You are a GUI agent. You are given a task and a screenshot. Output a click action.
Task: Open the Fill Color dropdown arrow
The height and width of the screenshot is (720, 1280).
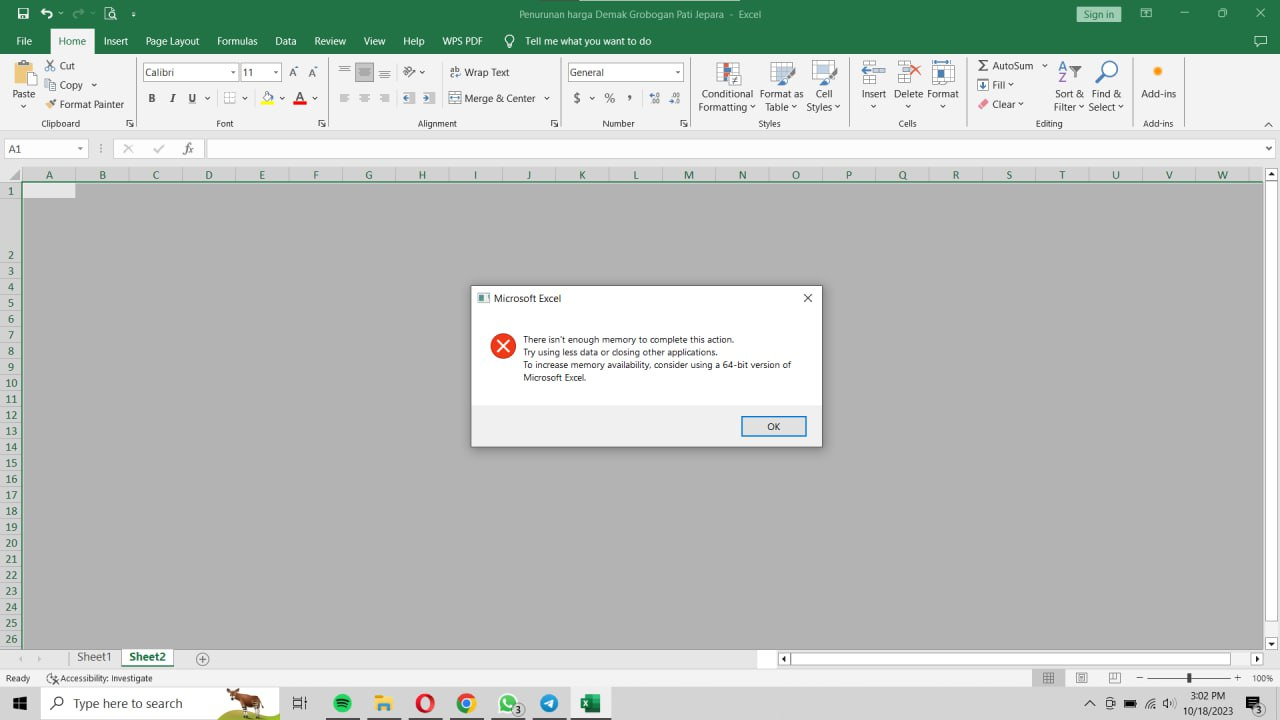tap(282, 98)
